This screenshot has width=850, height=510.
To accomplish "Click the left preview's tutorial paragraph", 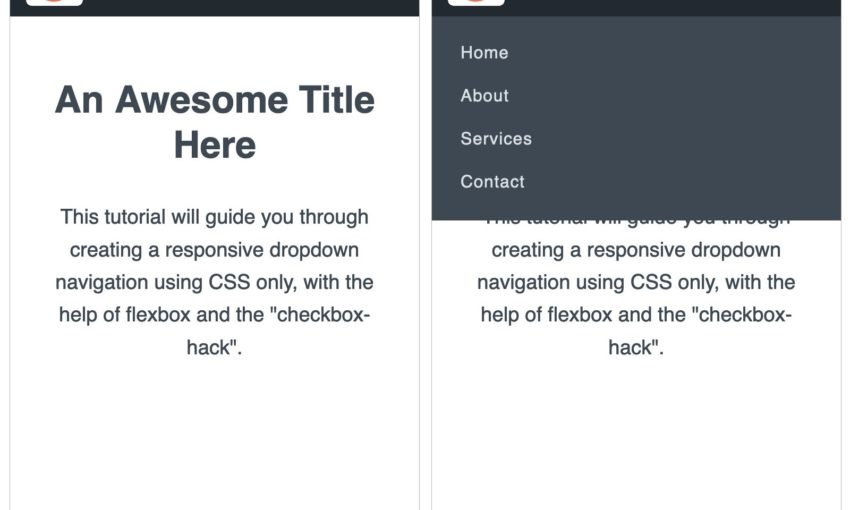I will click(214, 282).
